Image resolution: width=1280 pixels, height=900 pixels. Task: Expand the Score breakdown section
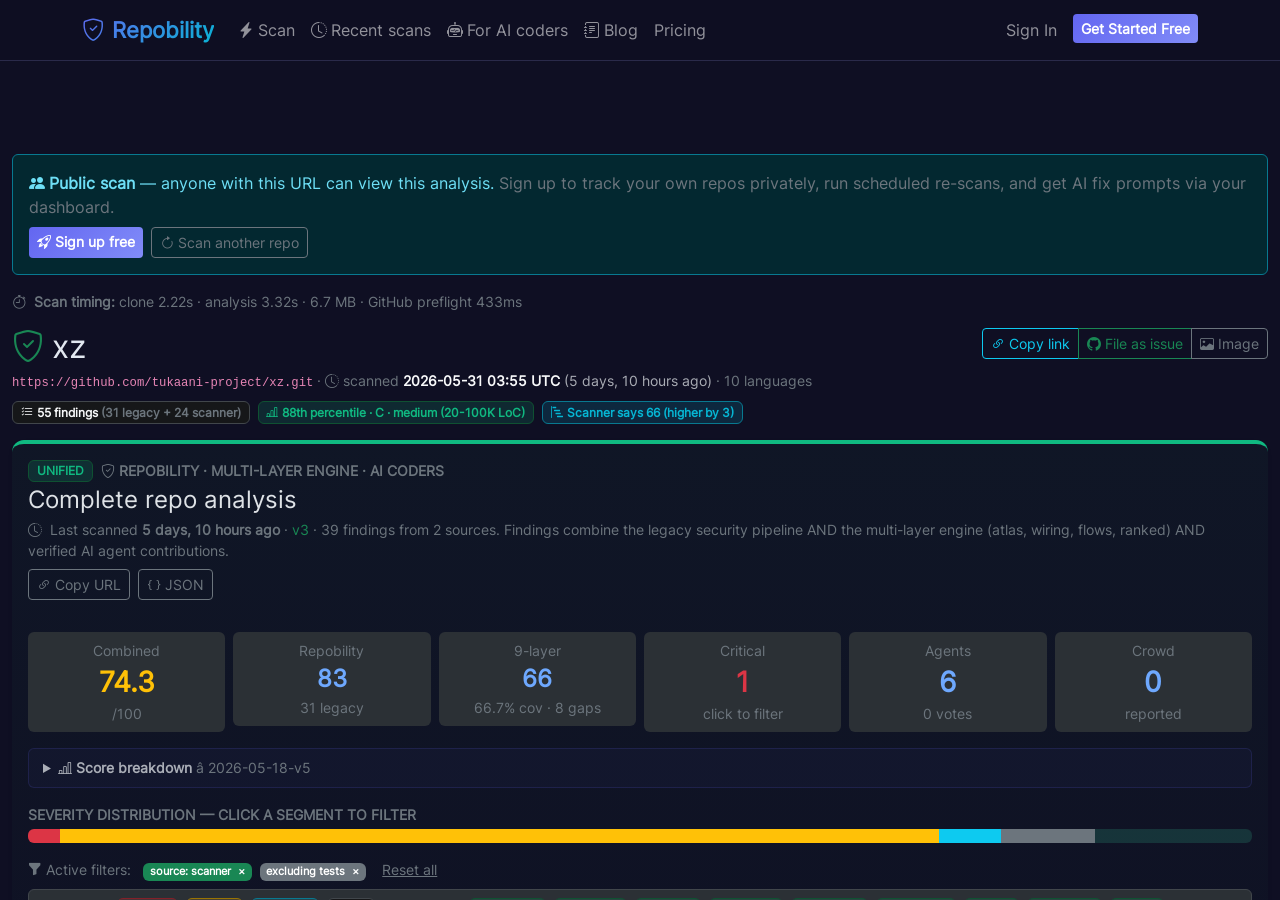click(x=640, y=768)
